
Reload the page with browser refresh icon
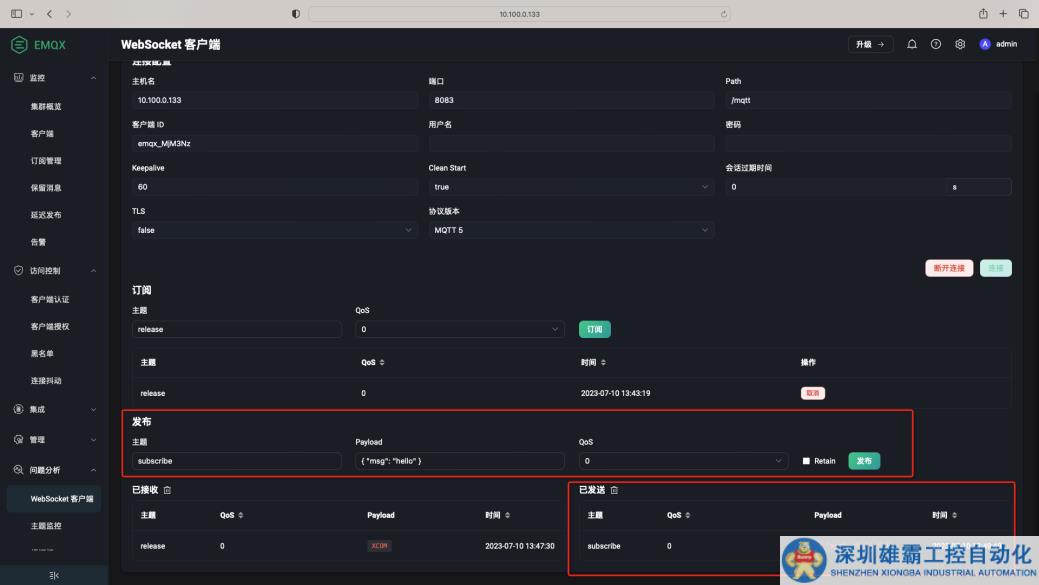pos(723,14)
